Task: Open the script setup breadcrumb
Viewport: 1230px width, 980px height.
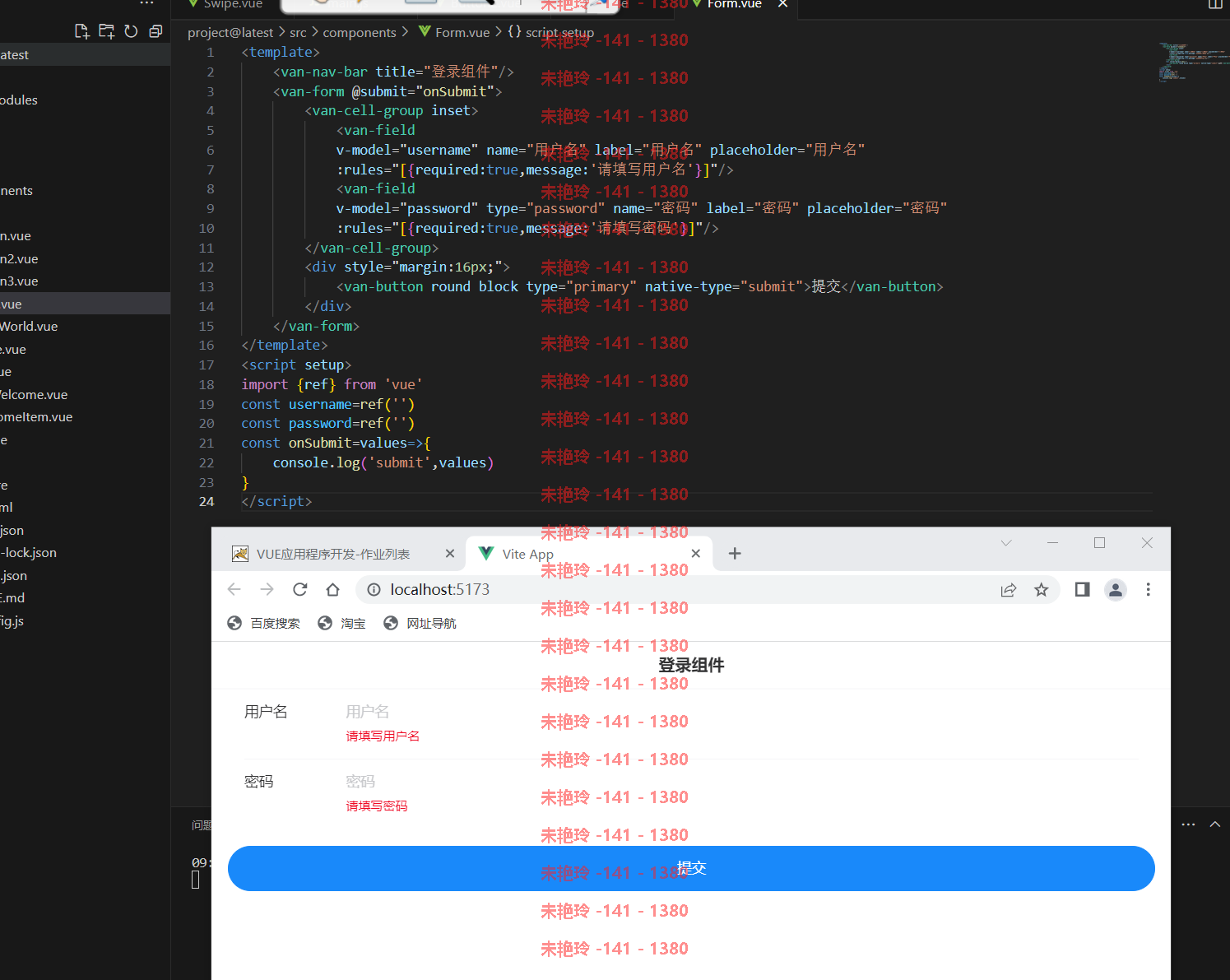Action: click(x=551, y=32)
